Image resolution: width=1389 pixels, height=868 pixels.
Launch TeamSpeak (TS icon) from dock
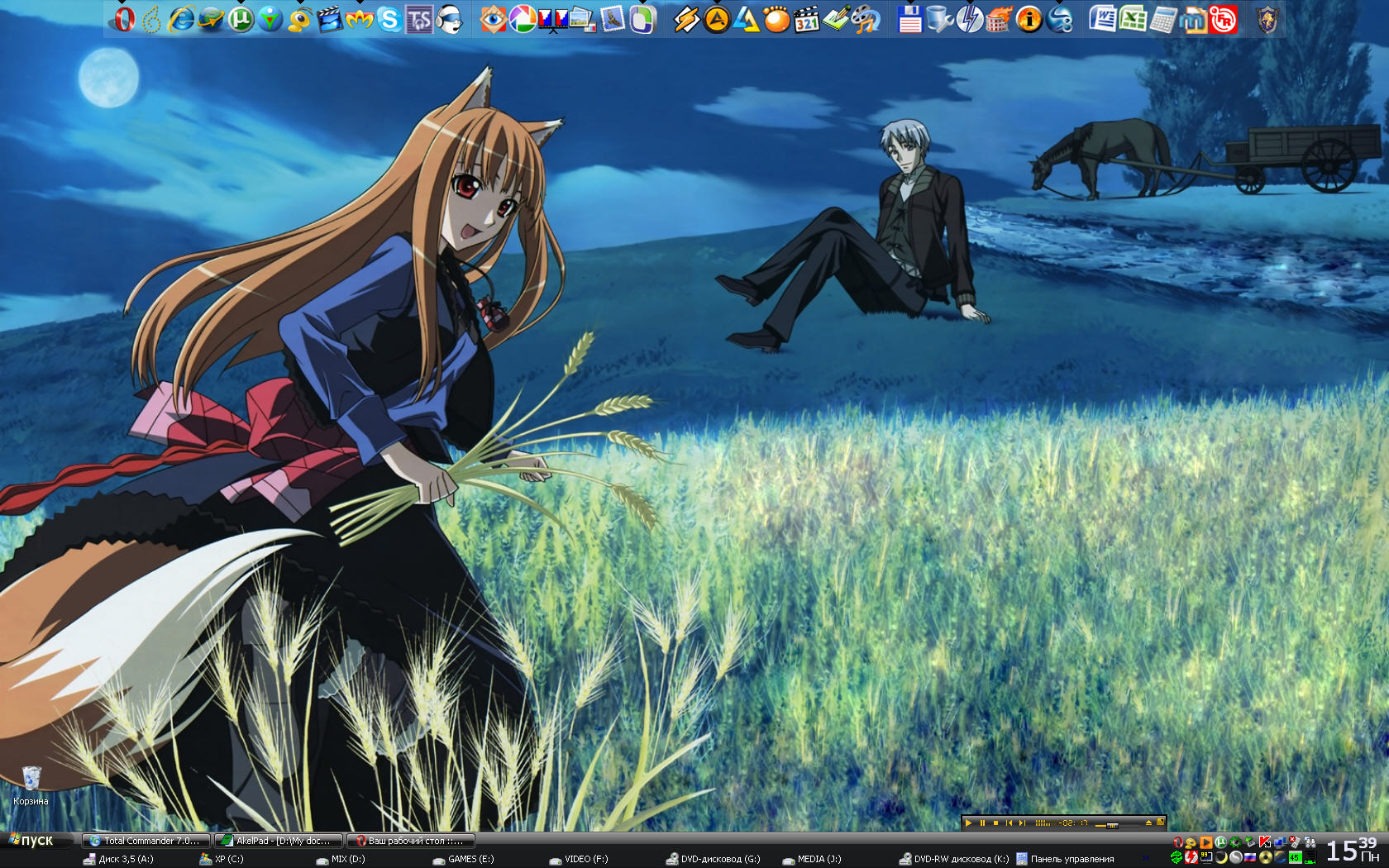[419, 18]
